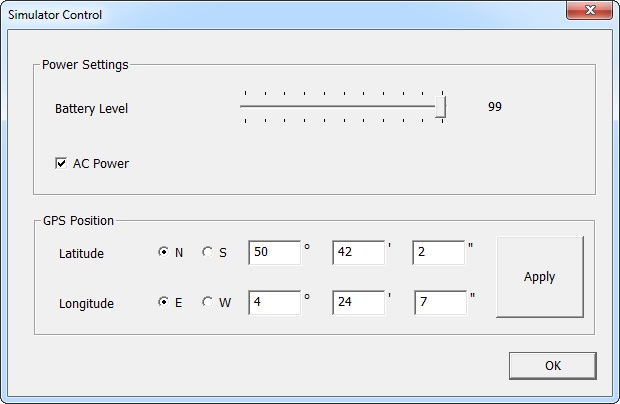This screenshot has width=620, height=404.
Task: Select the S latitude radio button
Action: [x=208, y=253]
